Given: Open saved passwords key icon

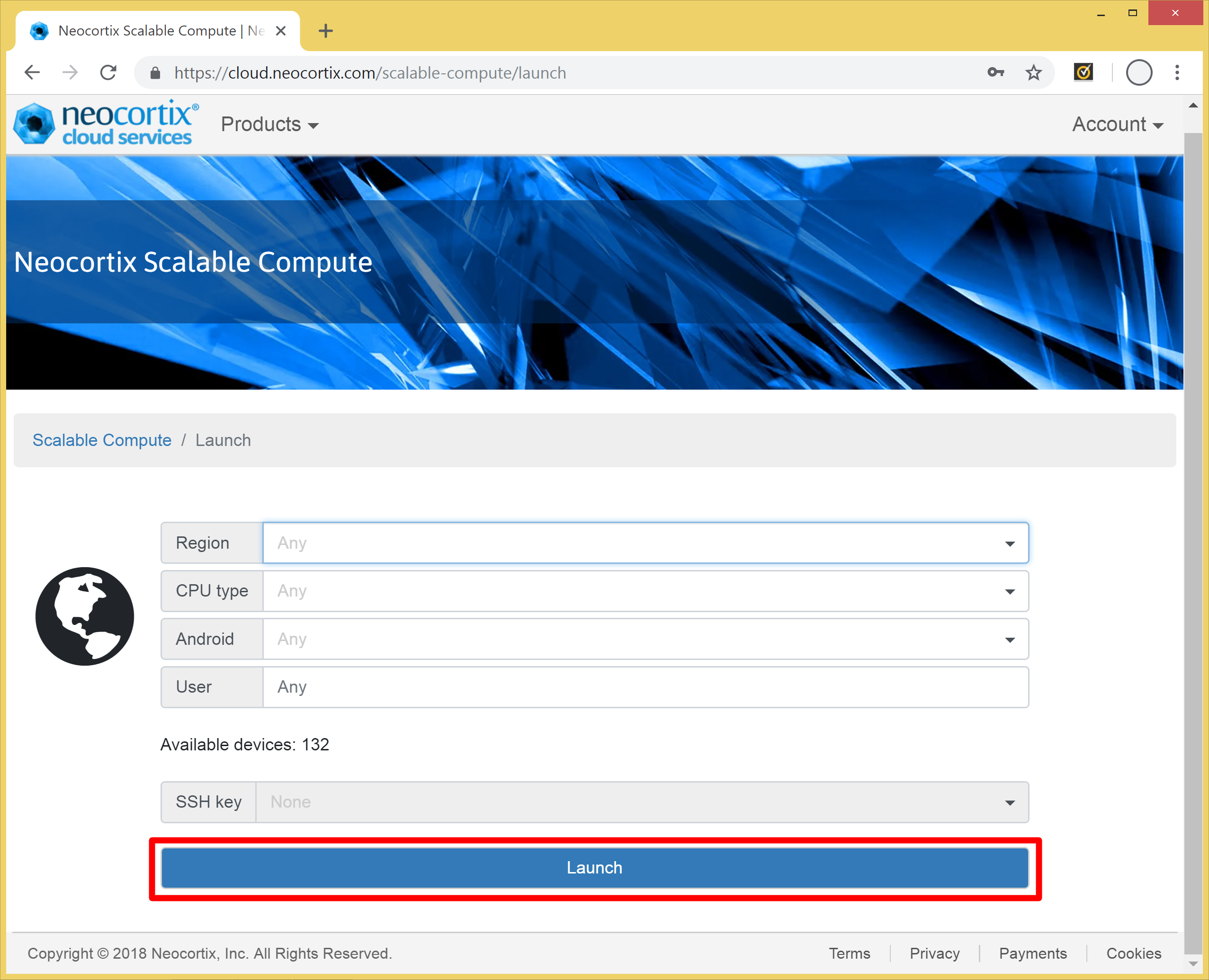Looking at the screenshot, I should point(995,73).
